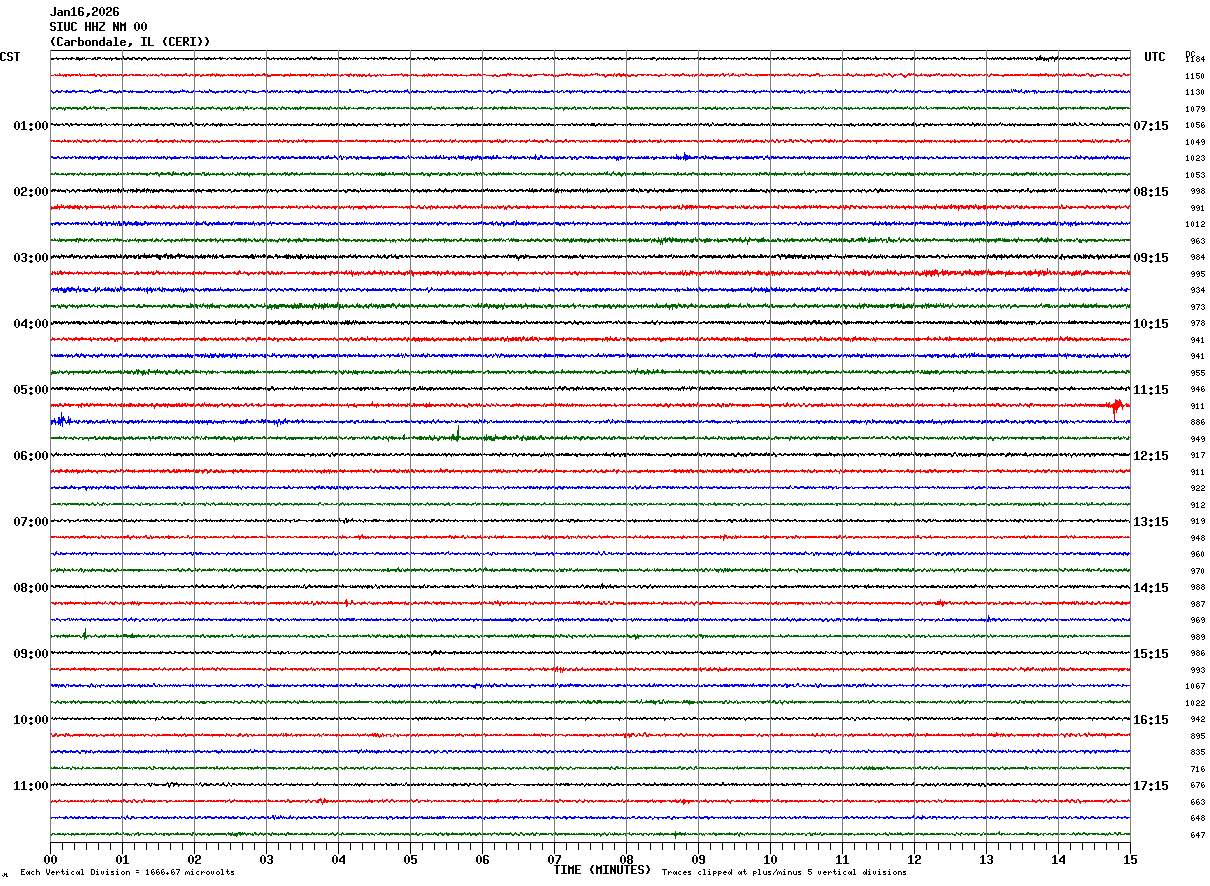Image resolution: width=1210 pixels, height=886 pixels.
Task: Select the 06:00 CST time label
Action: (31, 456)
